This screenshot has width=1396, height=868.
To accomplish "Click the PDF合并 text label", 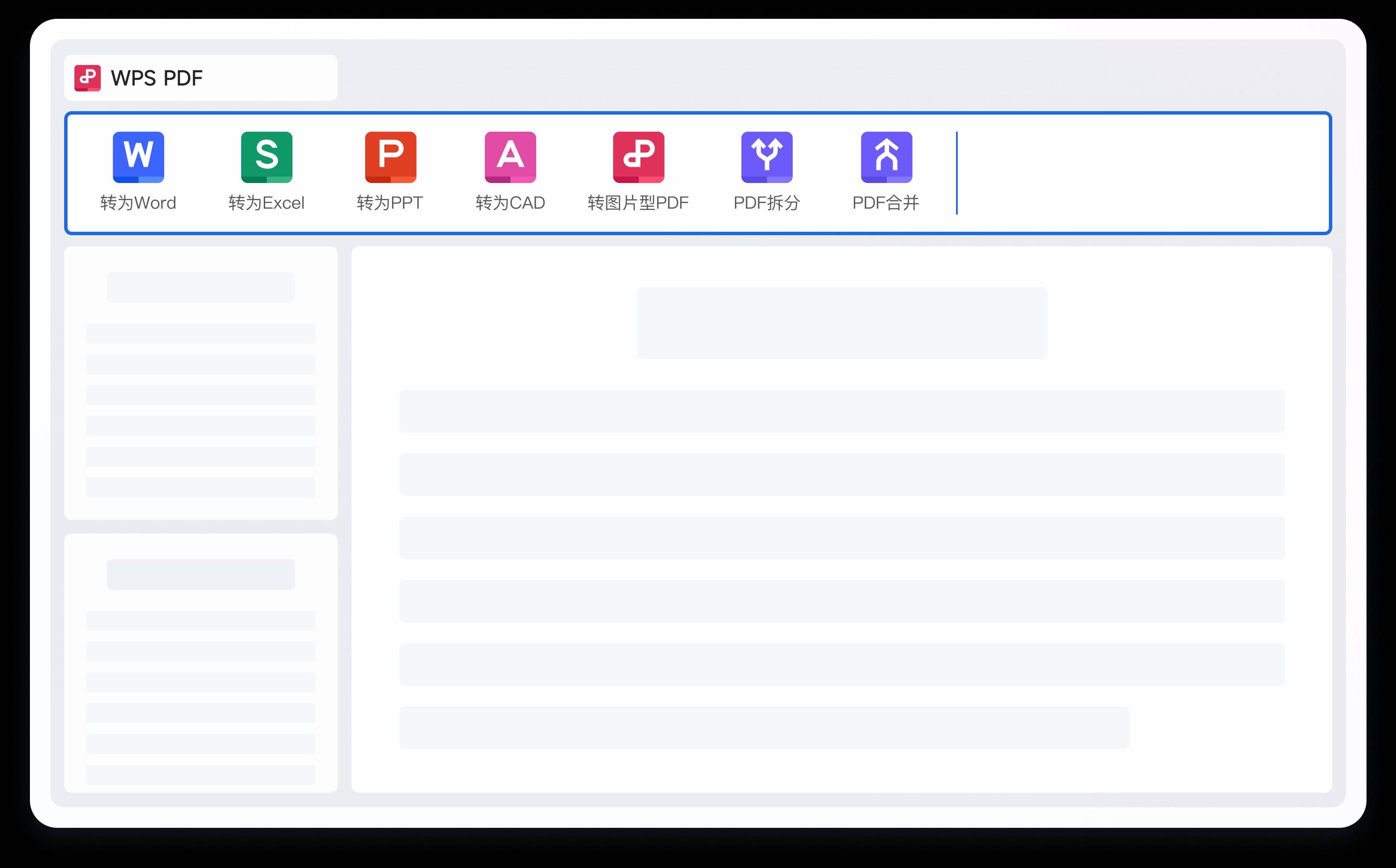I will tap(886, 203).
